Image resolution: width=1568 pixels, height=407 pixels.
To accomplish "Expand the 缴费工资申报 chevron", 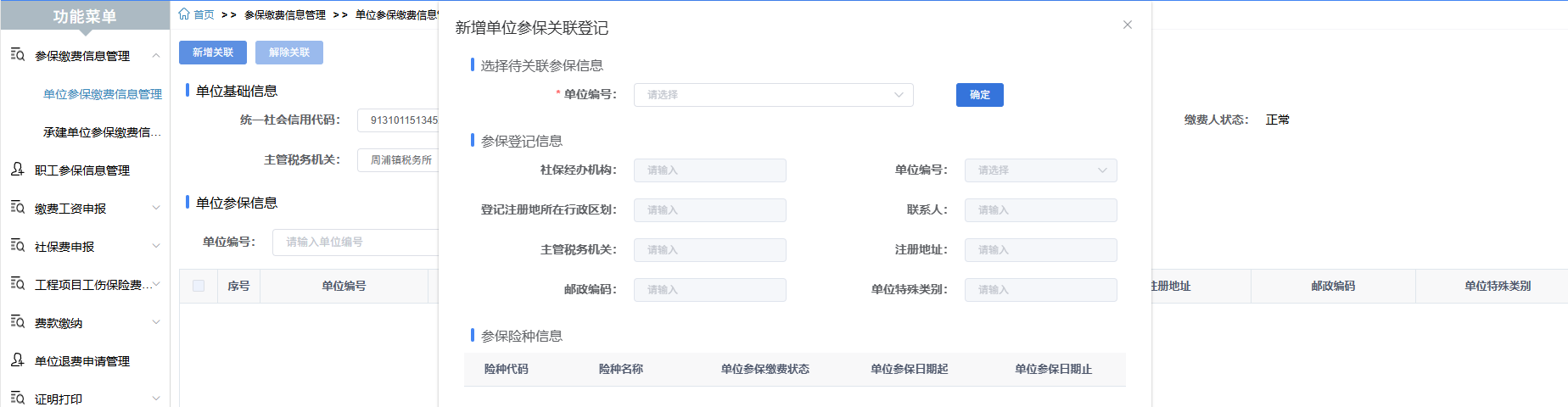I will [x=156, y=208].
